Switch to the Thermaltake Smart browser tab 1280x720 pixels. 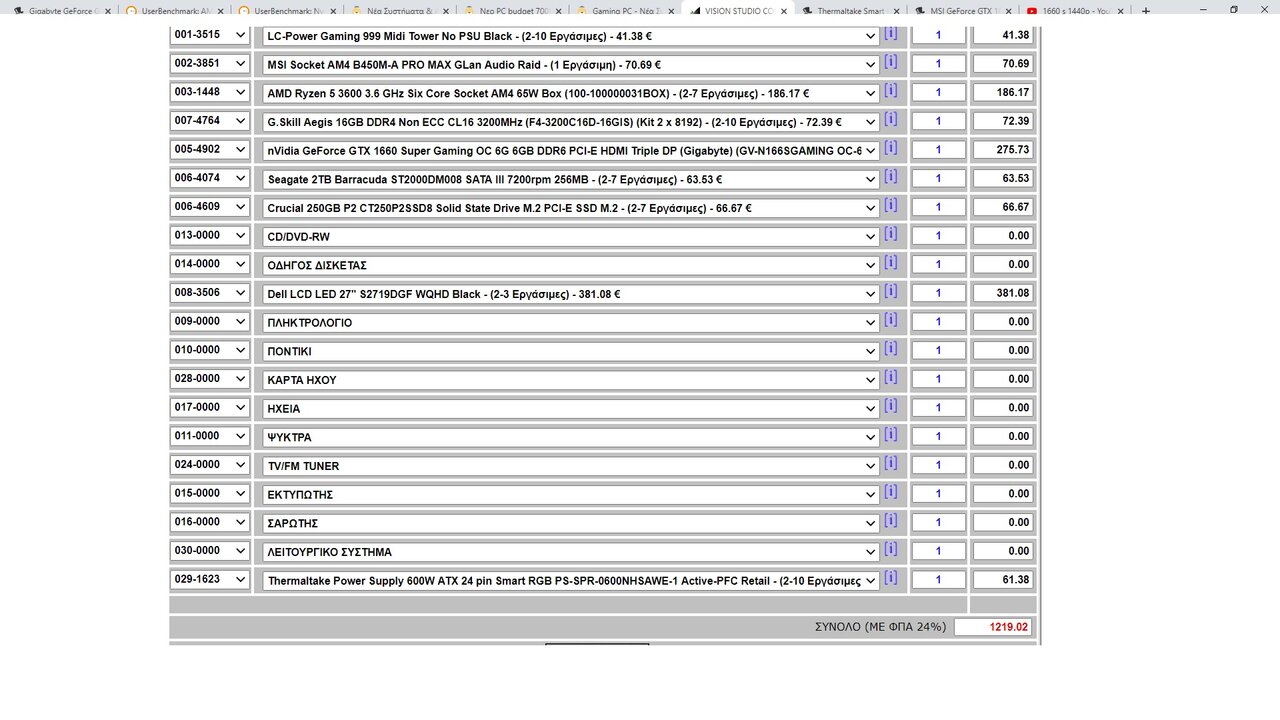850,10
